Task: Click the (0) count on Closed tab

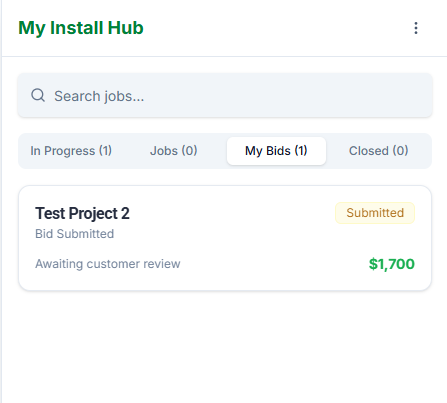Action: pyautogui.click(x=400, y=151)
